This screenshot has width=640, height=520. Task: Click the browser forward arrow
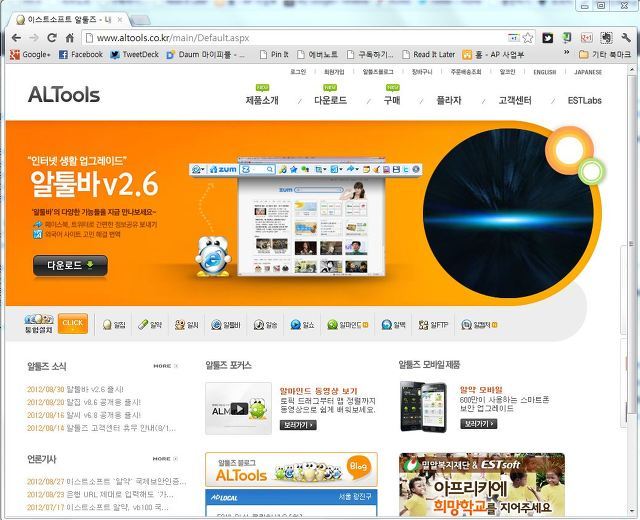click(x=34, y=38)
